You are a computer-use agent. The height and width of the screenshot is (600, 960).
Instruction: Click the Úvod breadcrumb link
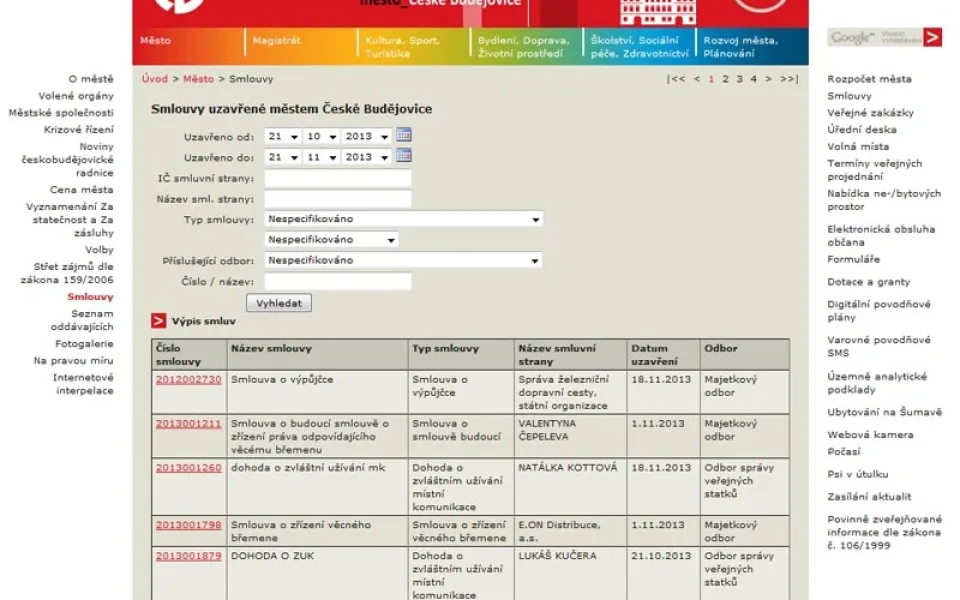(154, 79)
